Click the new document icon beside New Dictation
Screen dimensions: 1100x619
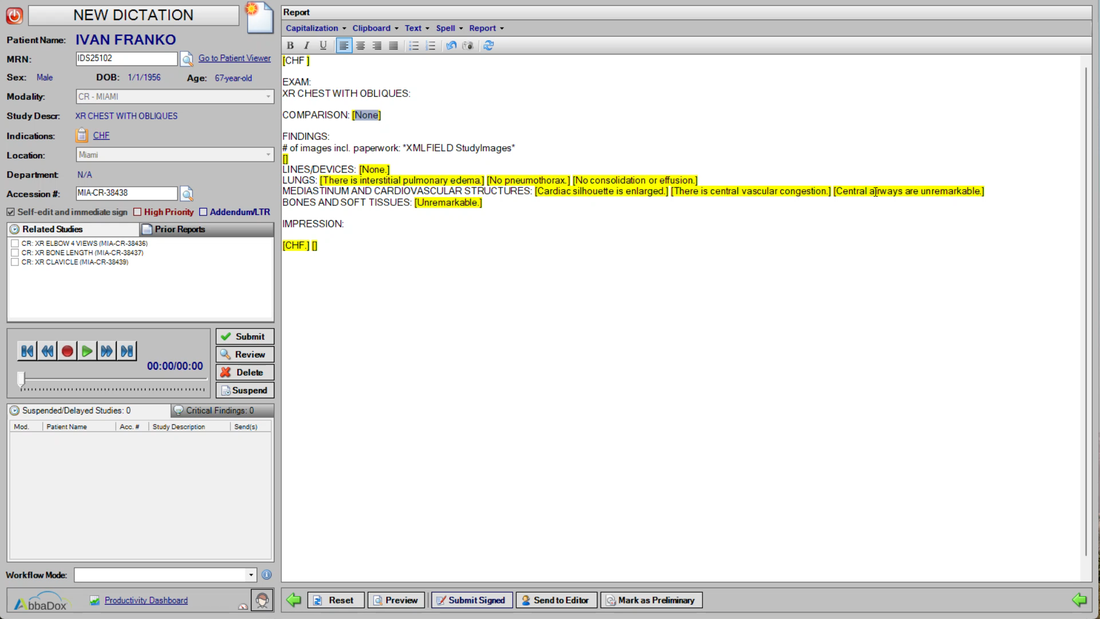pos(259,18)
